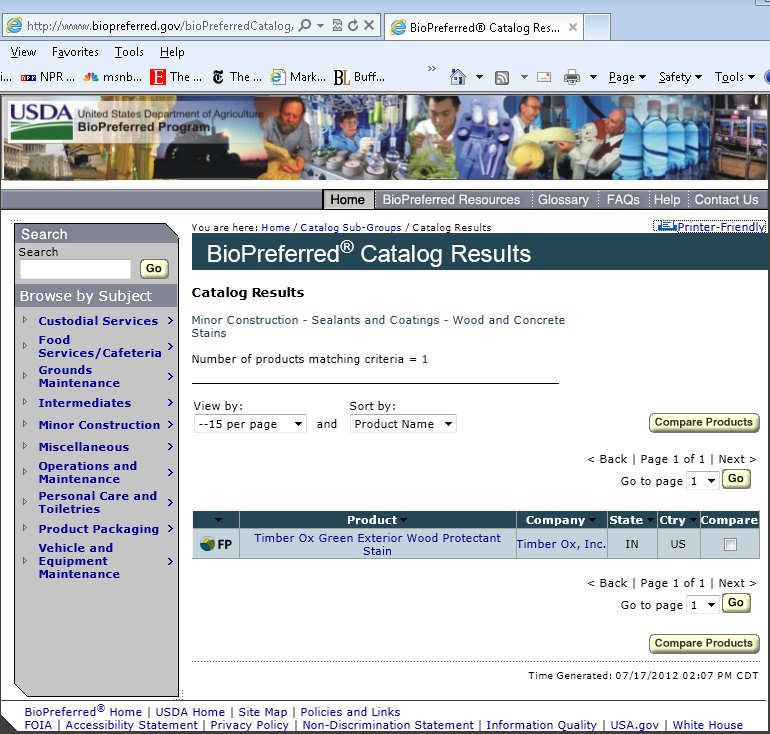Go to Catalog Sub-Groups breadcrumb
The width and height of the screenshot is (770, 734).
tap(351, 227)
